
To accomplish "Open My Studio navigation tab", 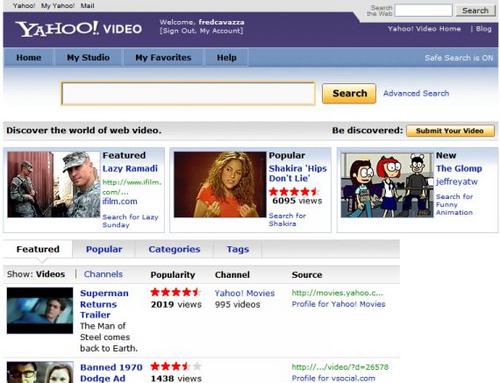I will (88, 58).
